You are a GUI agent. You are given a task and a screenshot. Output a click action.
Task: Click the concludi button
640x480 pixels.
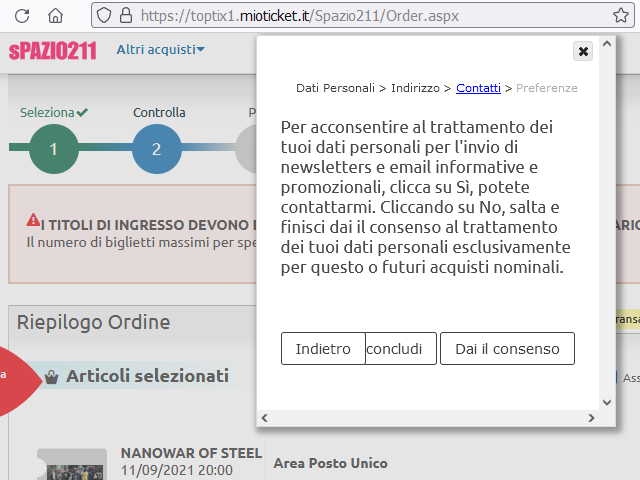click(x=401, y=349)
